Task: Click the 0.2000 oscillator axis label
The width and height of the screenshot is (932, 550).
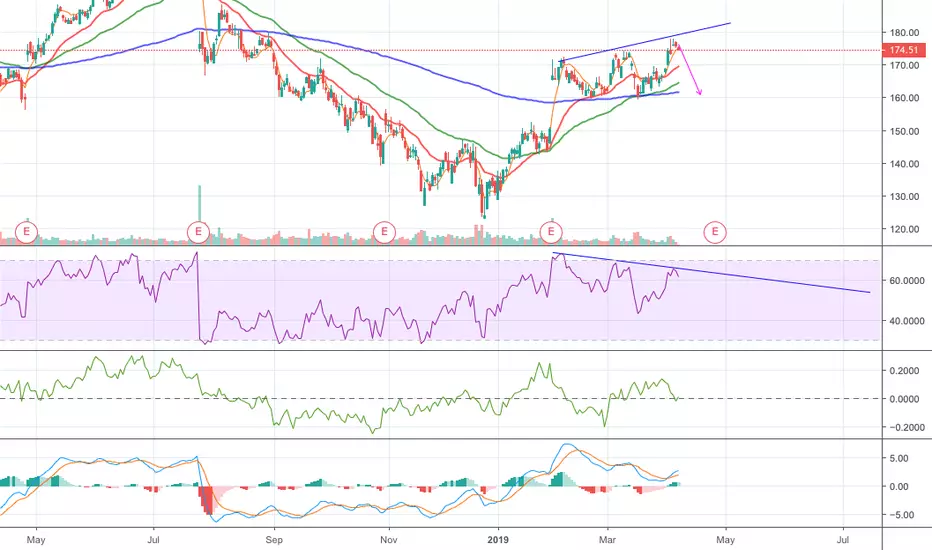Action: (x=904, y=371)
